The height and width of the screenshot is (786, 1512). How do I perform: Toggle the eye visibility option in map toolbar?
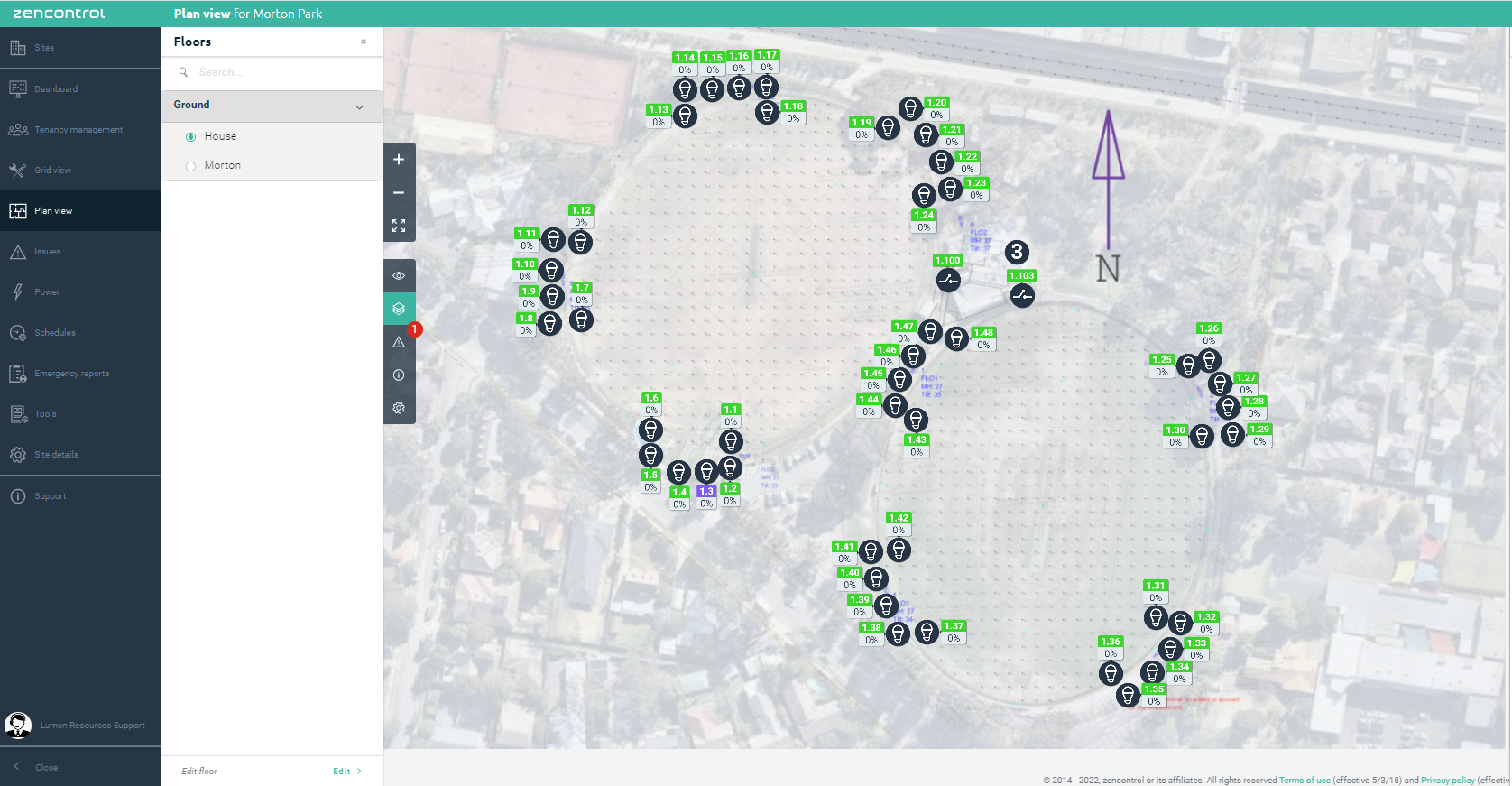click(x=399, y=275)
